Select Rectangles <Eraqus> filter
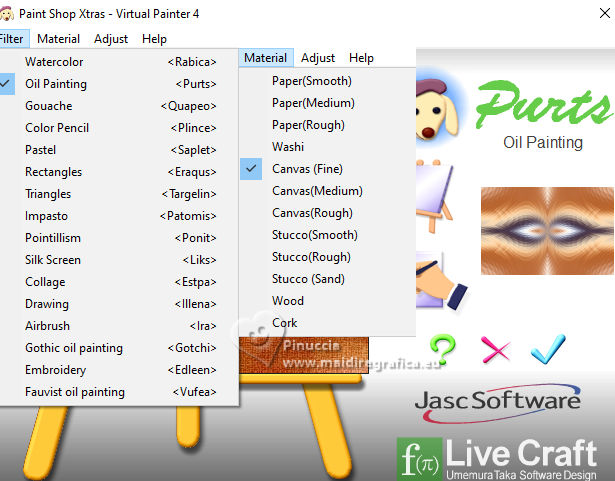This screenshot has width=615, height=481. [119, 172]
